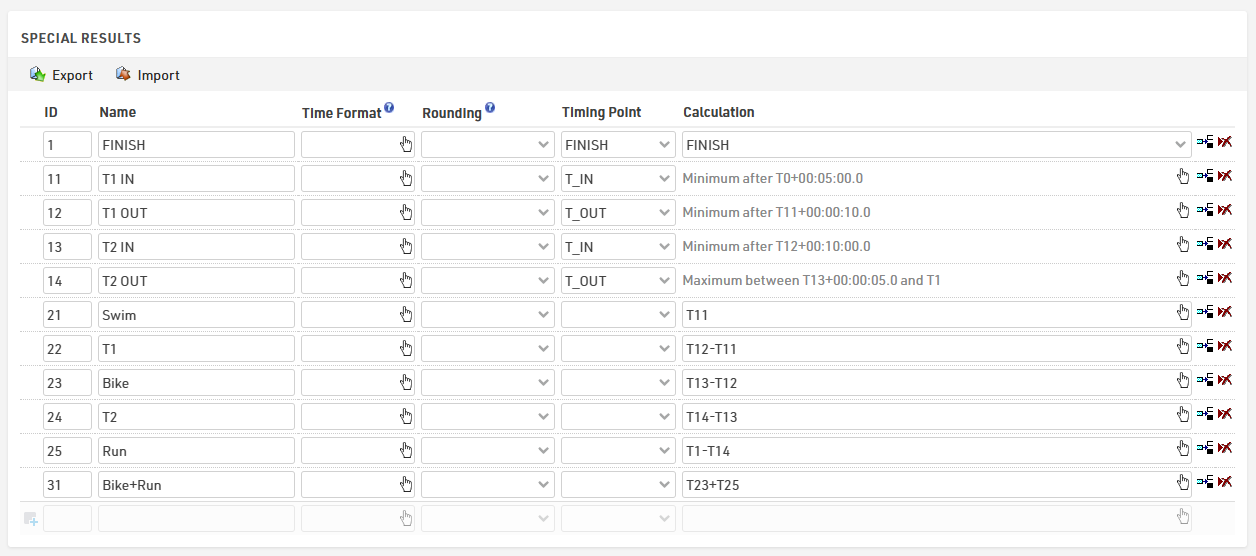Image resolution: width=1256 pixels, height=556 pixels.
Task: Expand FINISH calculation dropdown chevron
Action: coord(1181,144)
